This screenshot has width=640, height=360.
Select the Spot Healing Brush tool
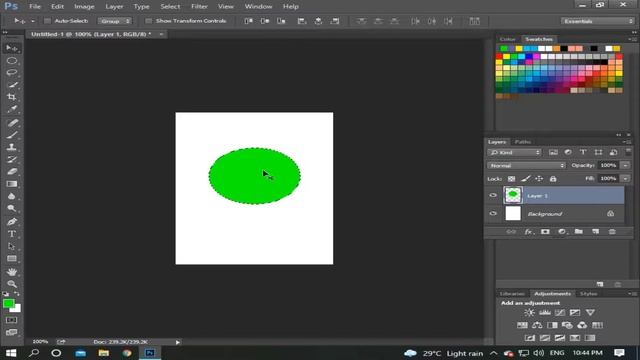12,122
